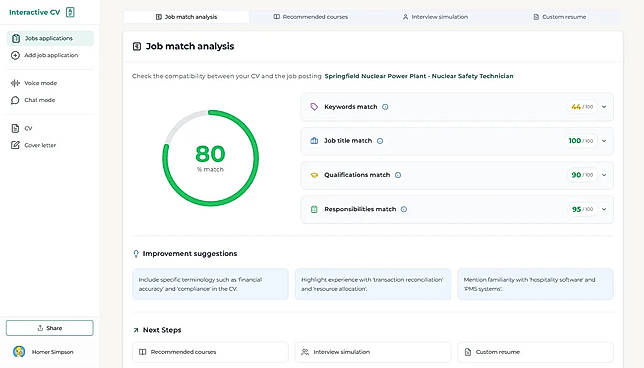
Task: Click the 100/100 Job title match score
Action: tap(581, 141)
